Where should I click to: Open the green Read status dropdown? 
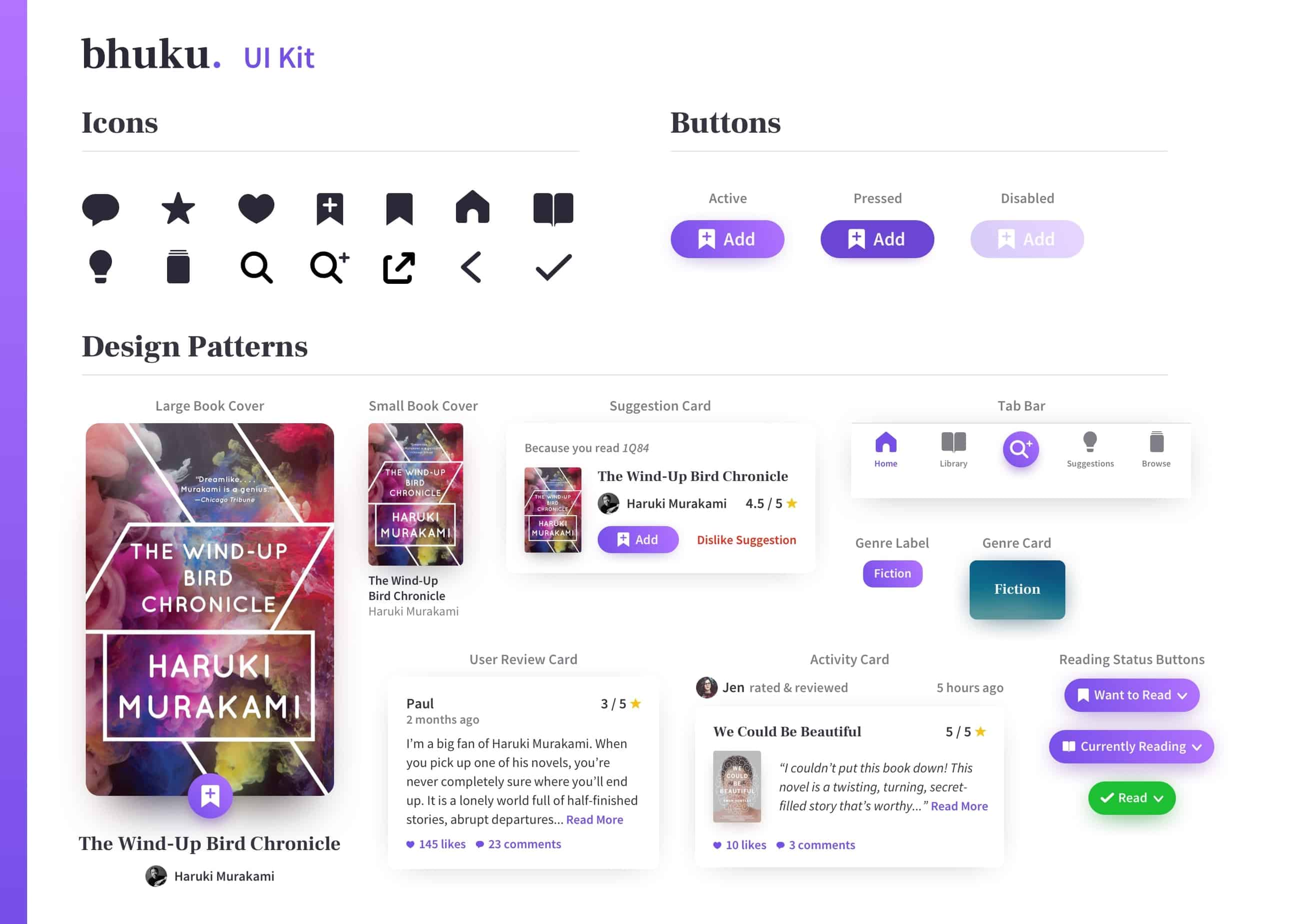click(1131, 798)
